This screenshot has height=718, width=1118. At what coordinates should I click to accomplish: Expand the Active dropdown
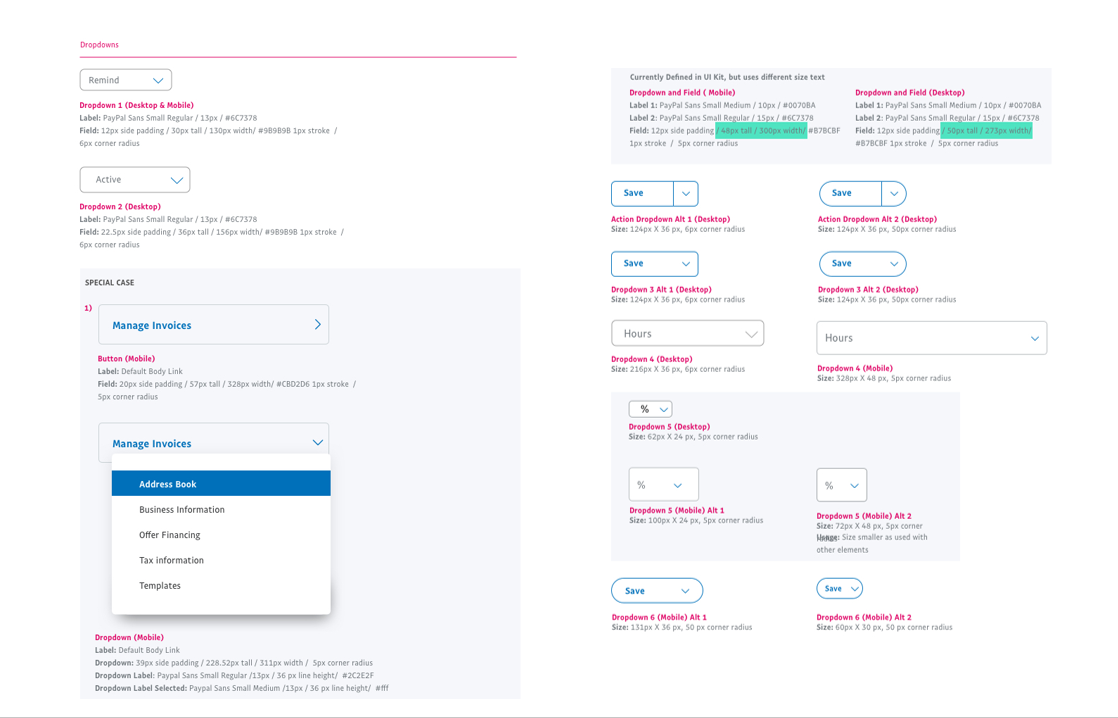point(135,180)
